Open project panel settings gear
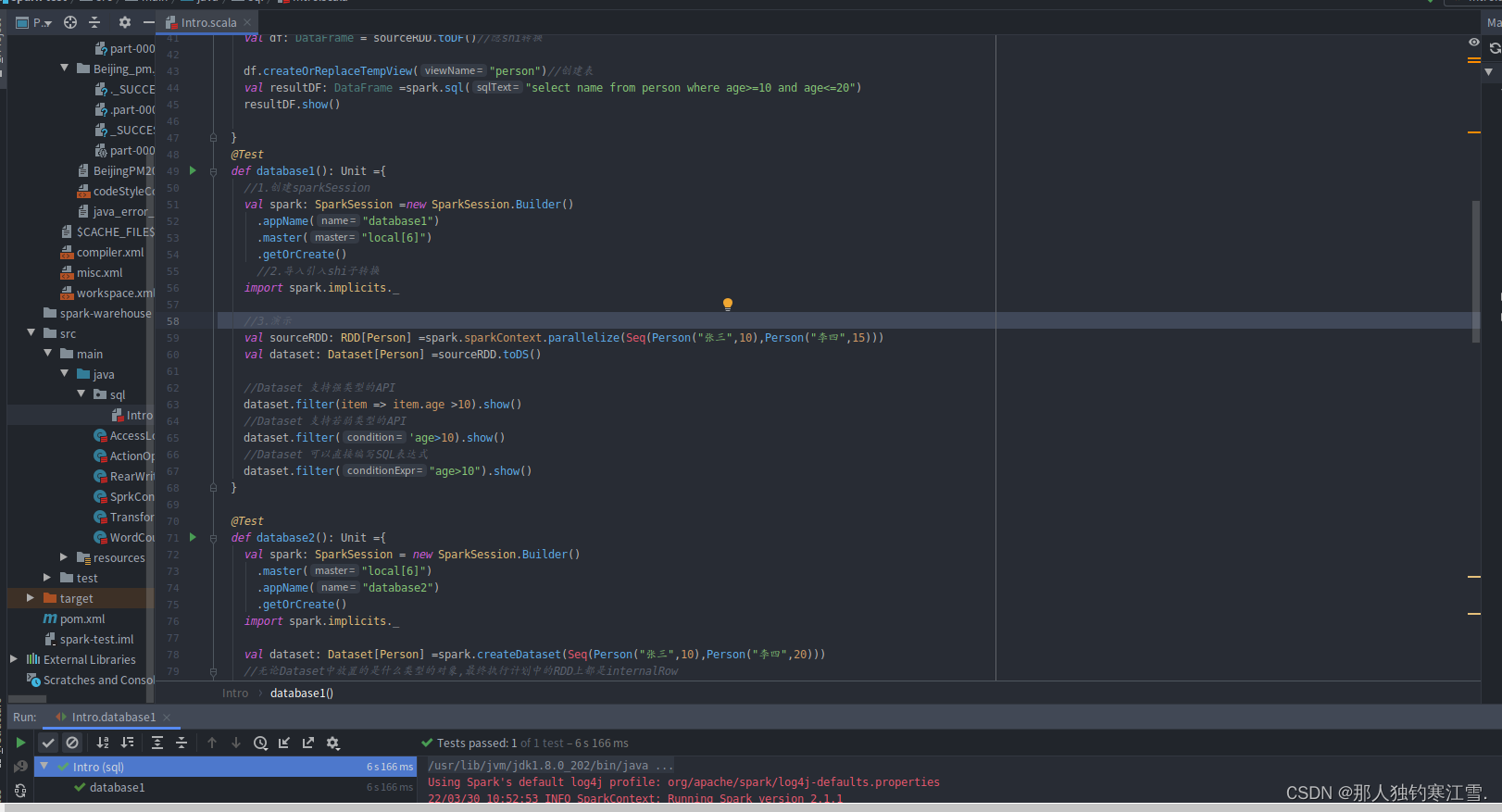This screenshot has height=812, width=1502. 125,22
